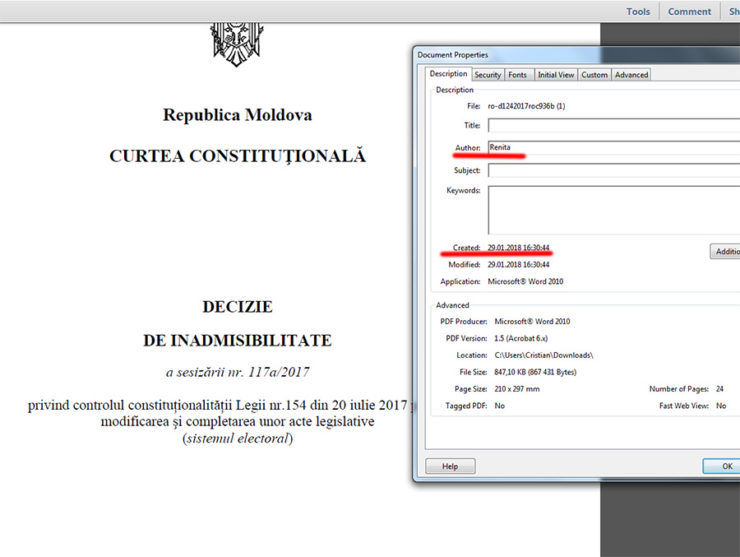This screenshot has height=557, width=740.
Task: Click the Title input field
Action: pos(614,126)
